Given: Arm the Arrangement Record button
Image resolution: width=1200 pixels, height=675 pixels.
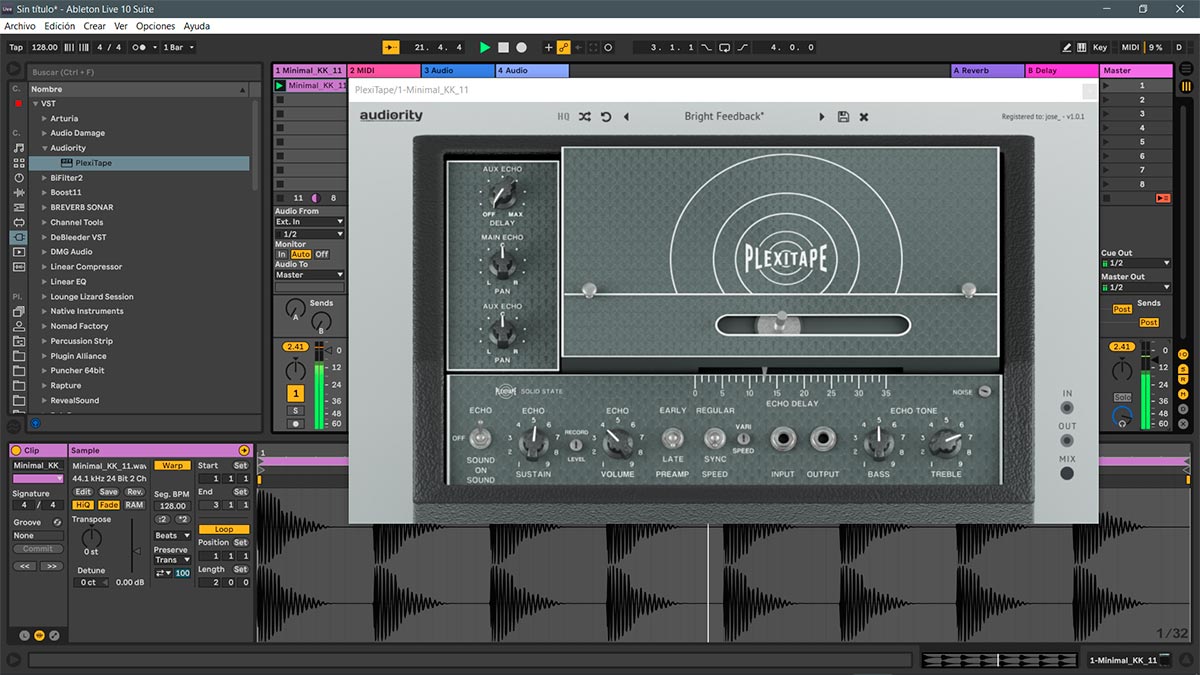Looking at the screenshot, I should [x=522, y=47].
